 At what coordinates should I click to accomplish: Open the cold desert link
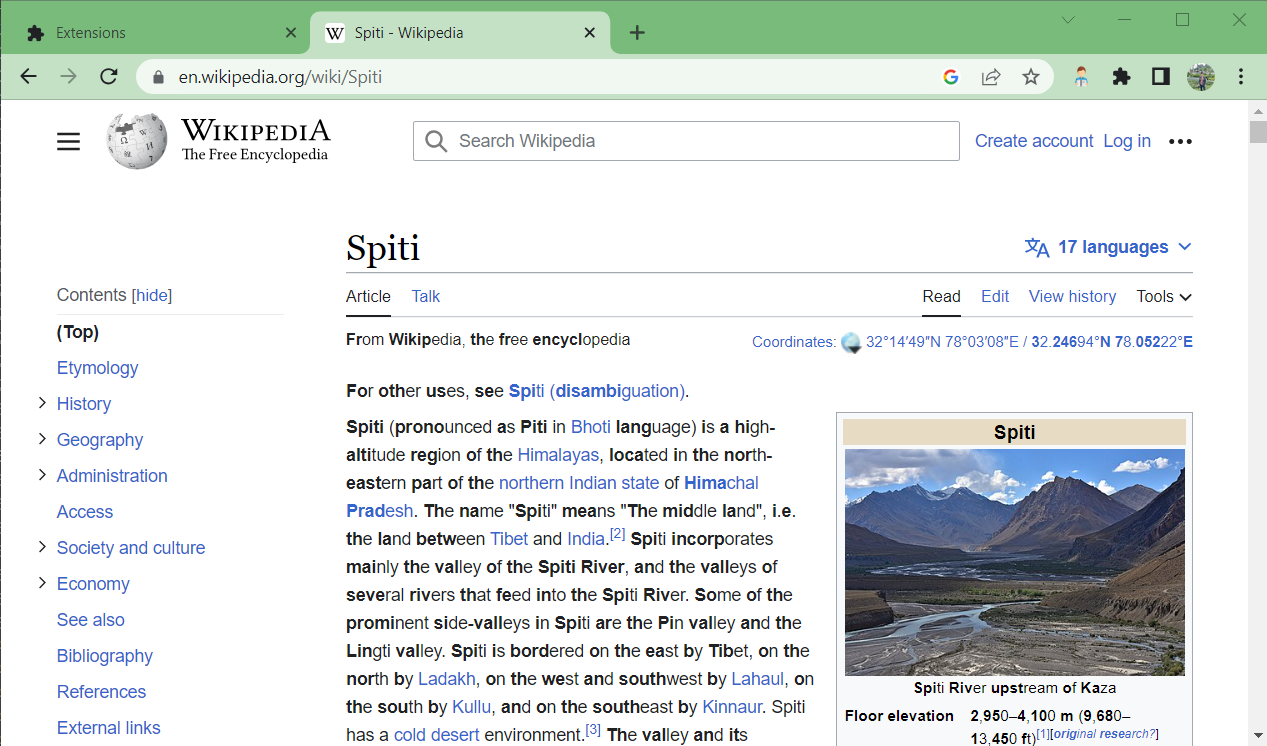(437, 735)
